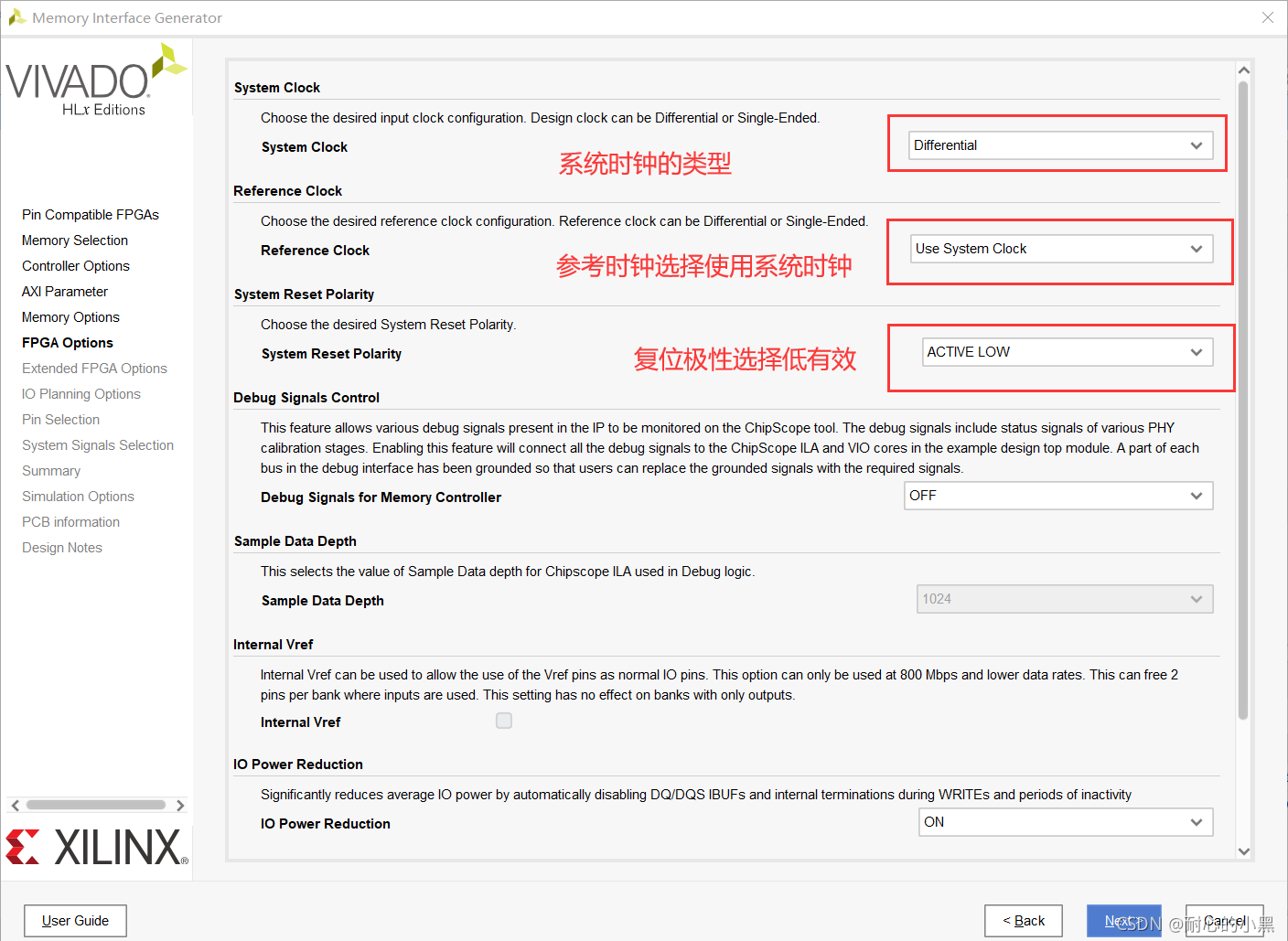Click the sidebar horizontal scroll left arrow
This screenshot has height=941, width=1288.
[x=15, y=806]
